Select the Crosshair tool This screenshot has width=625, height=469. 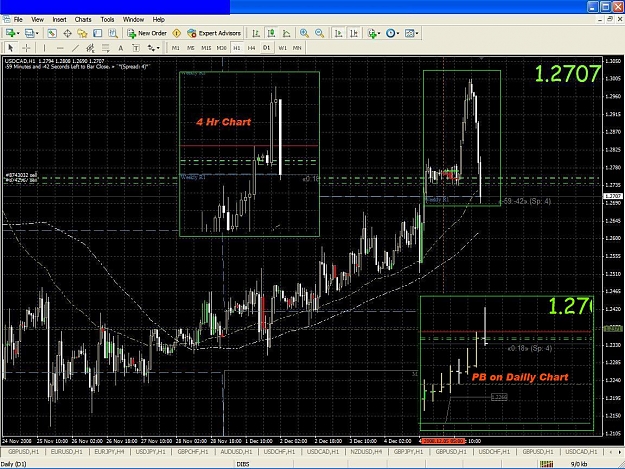[x=26, y=48]
